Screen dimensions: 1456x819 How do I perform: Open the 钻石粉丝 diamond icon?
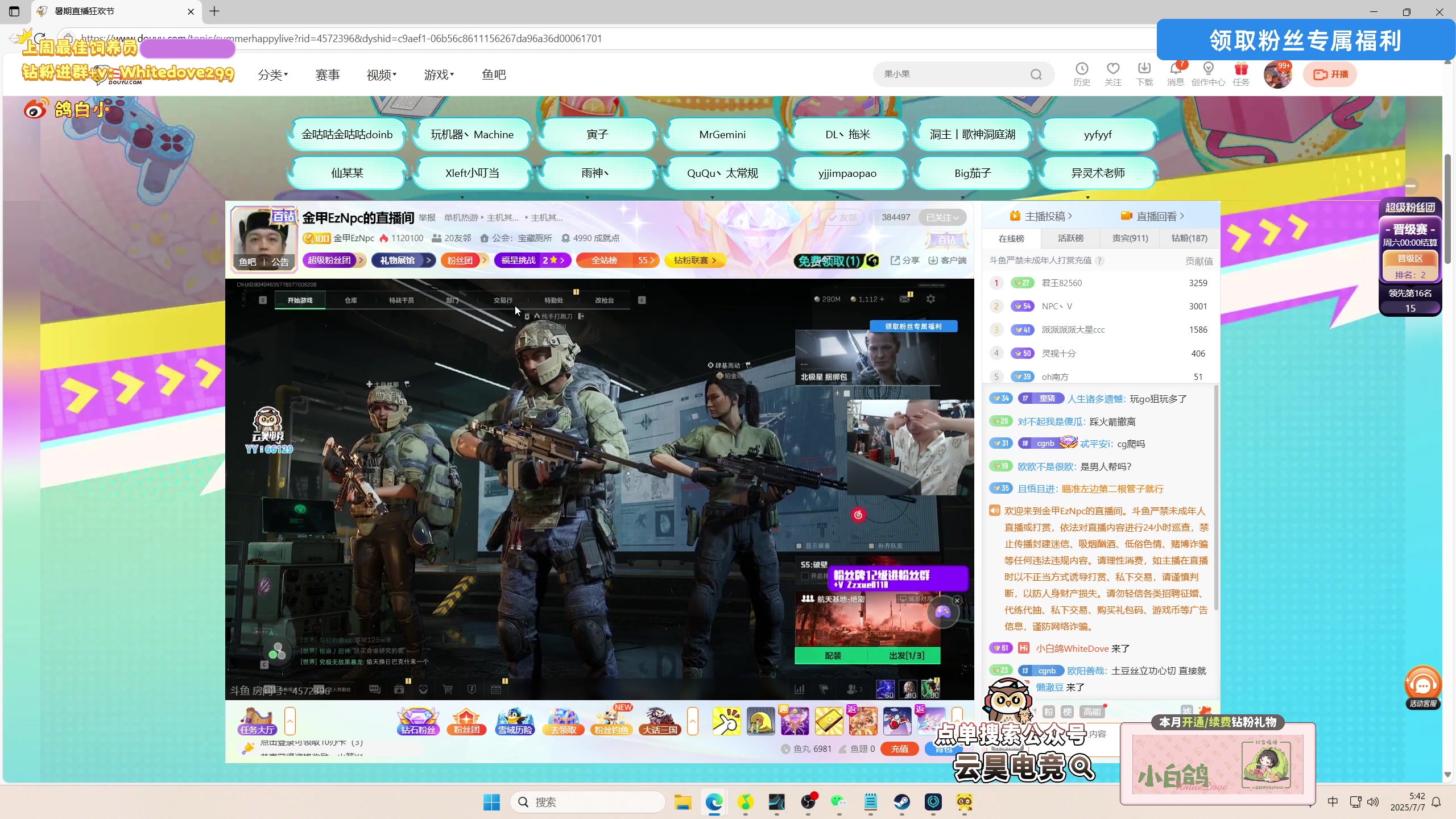418,721
